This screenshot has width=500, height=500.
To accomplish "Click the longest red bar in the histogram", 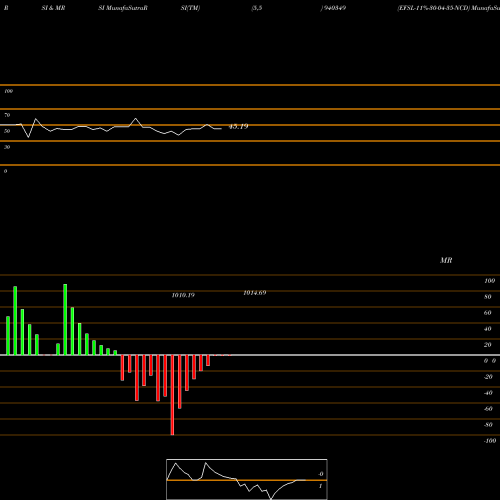I will 172,395.
